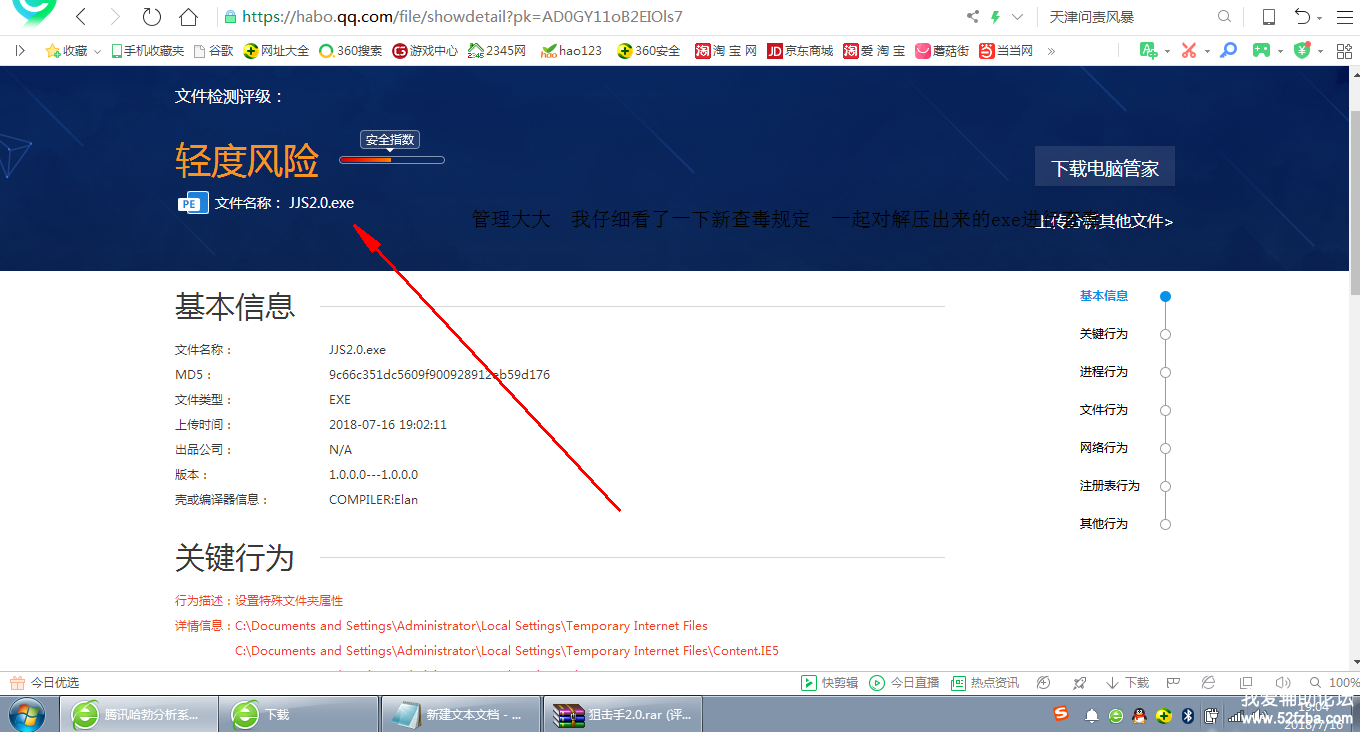
Task: Open the 谷歌 bookmark
Action: 213,50
